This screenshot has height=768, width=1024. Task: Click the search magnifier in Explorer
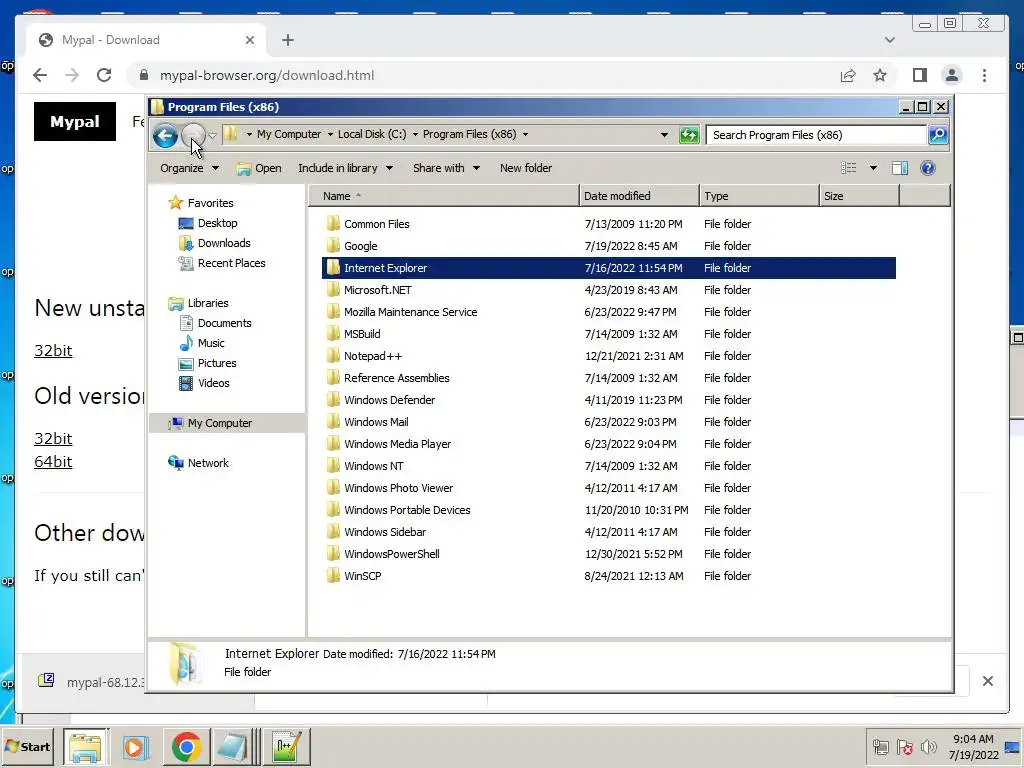(938, 135)
